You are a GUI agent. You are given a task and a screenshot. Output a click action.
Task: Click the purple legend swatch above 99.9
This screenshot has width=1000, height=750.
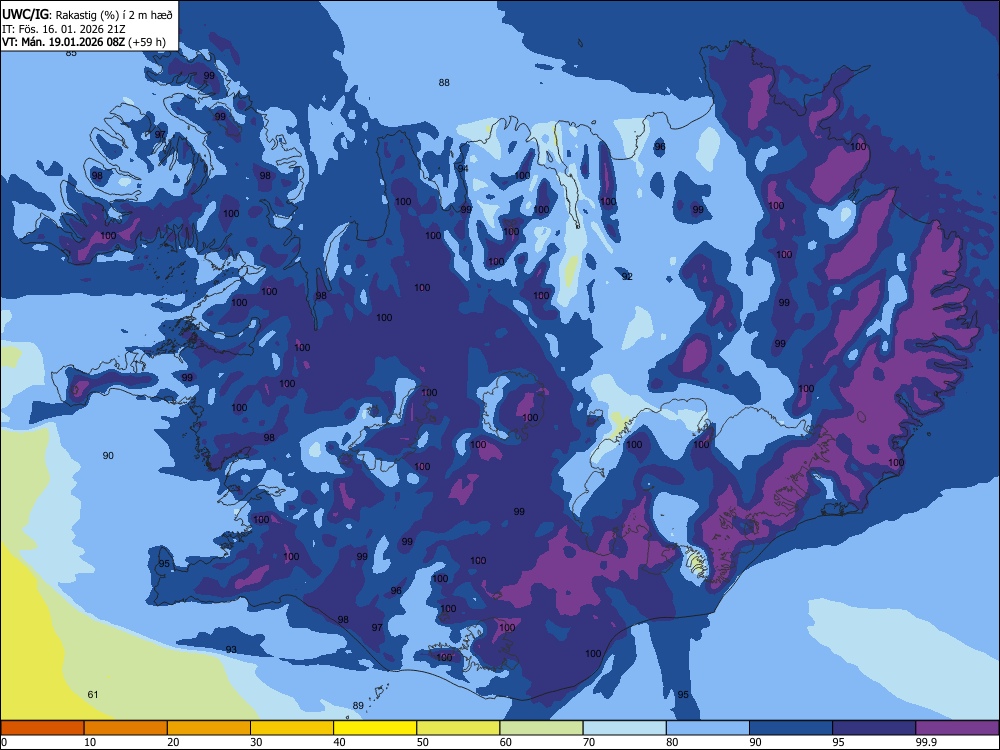click(x=957, y=728)
